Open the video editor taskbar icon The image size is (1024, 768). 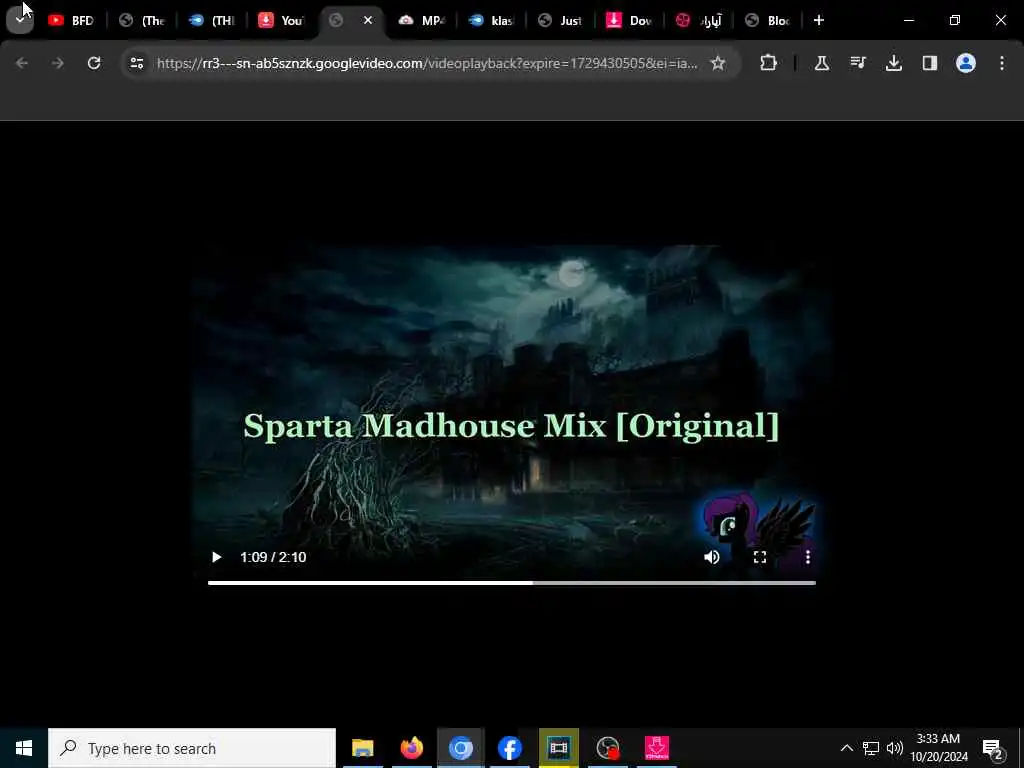pyautogui.click(x=558, y=748)
